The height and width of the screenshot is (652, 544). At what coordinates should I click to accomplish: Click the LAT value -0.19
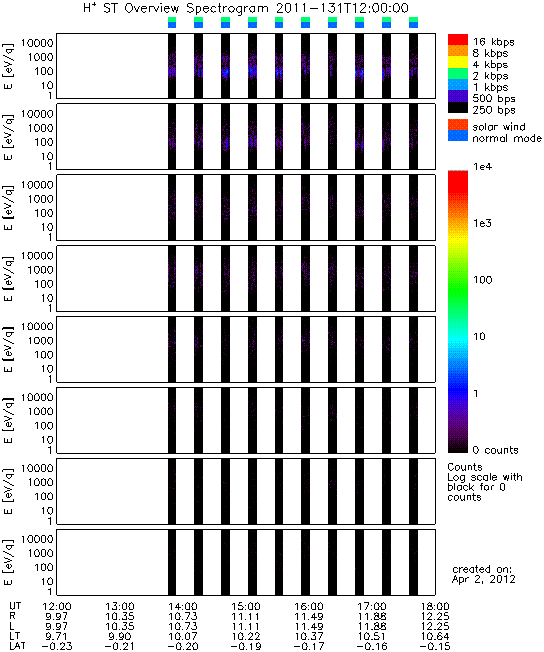tap(246, 647)
